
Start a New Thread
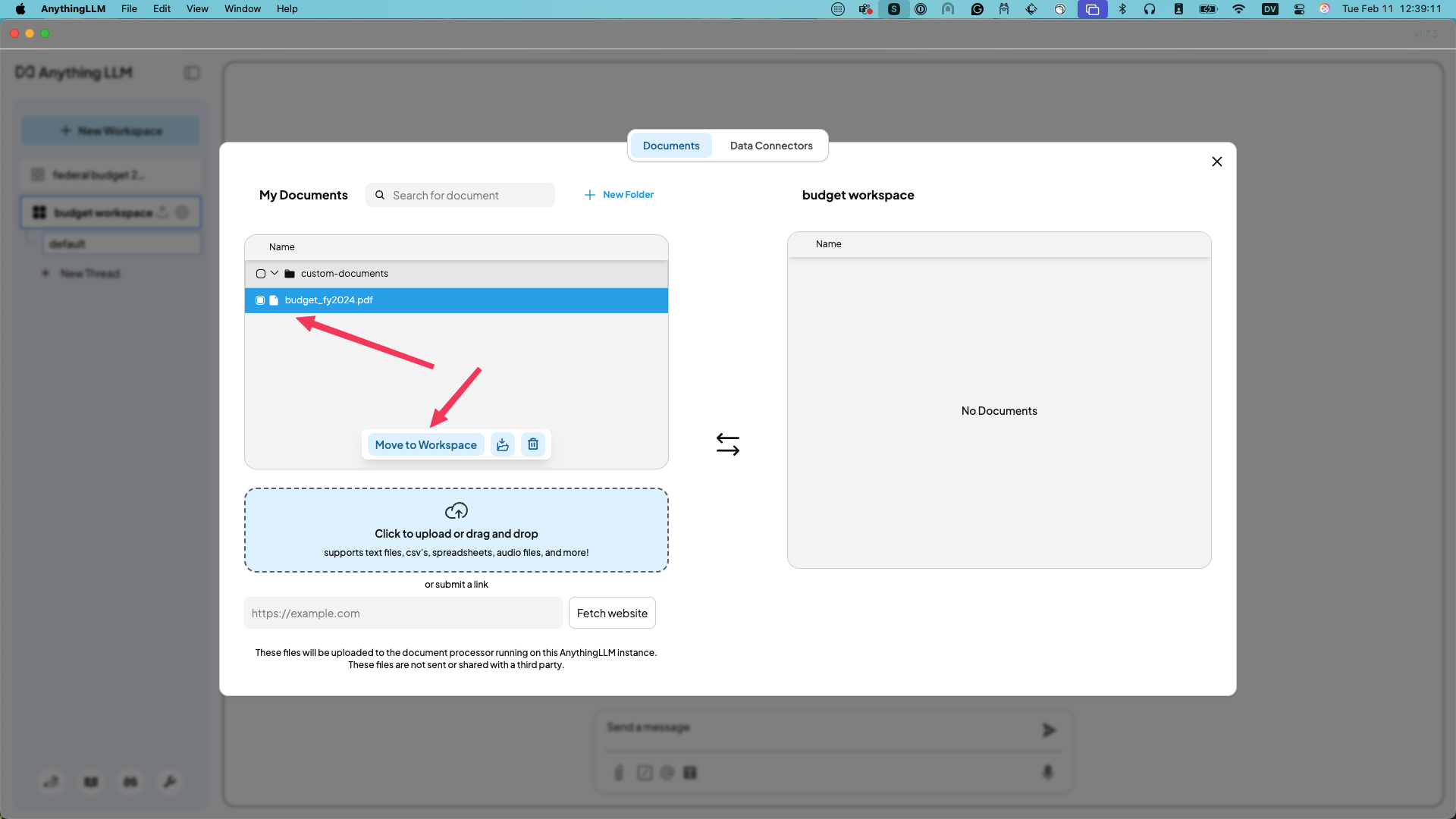[81, 274]
